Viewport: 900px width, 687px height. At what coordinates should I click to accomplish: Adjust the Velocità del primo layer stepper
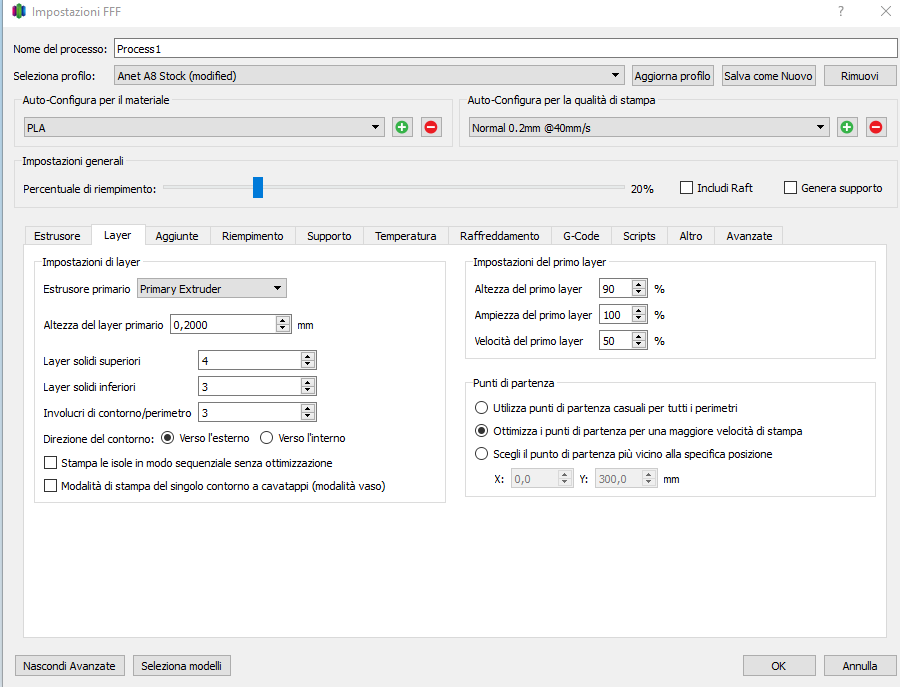tap(638, 341)
